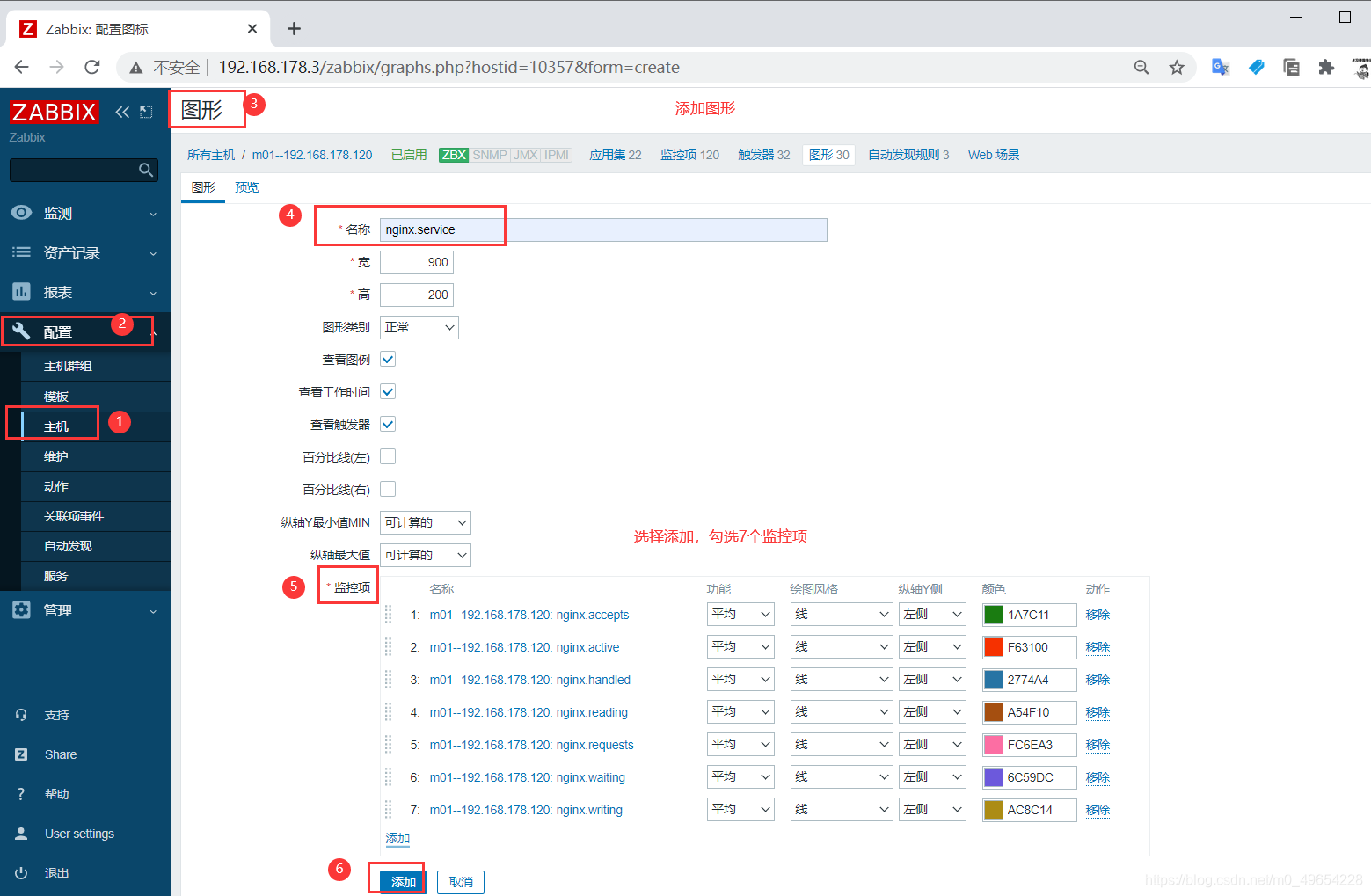Click the question mark icon for 帮助
The height and width of the screenshot is (896, 1371).
(21, 794)
